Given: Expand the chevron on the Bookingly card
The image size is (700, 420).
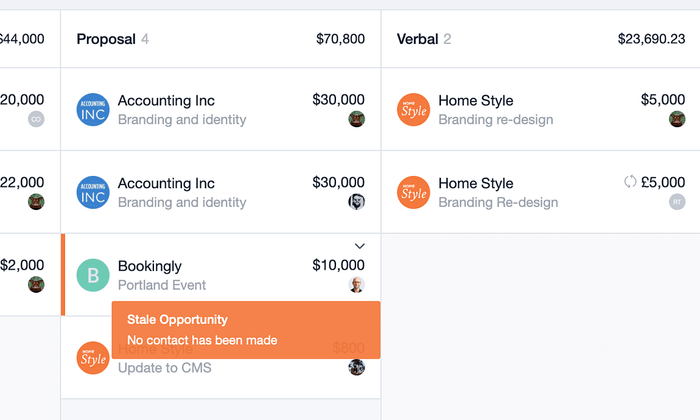Looking at the screenshot, I should click(359, 246).
